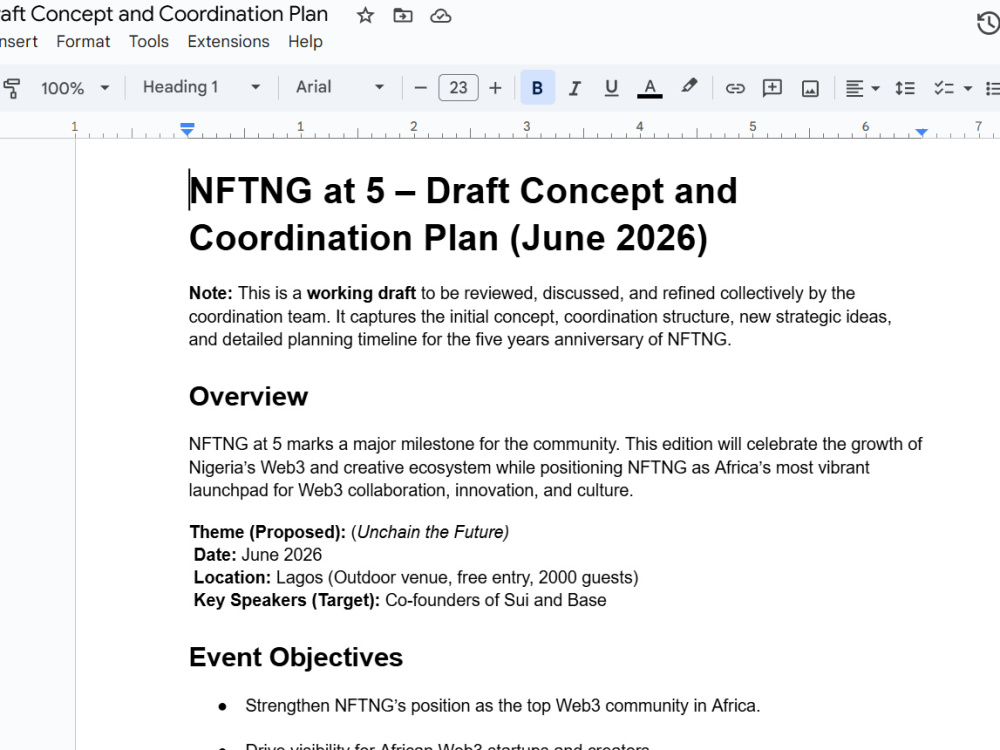Screen dimensions: 1000x750
Task: Check the cloud save status icon
Action: click(441, 15)
